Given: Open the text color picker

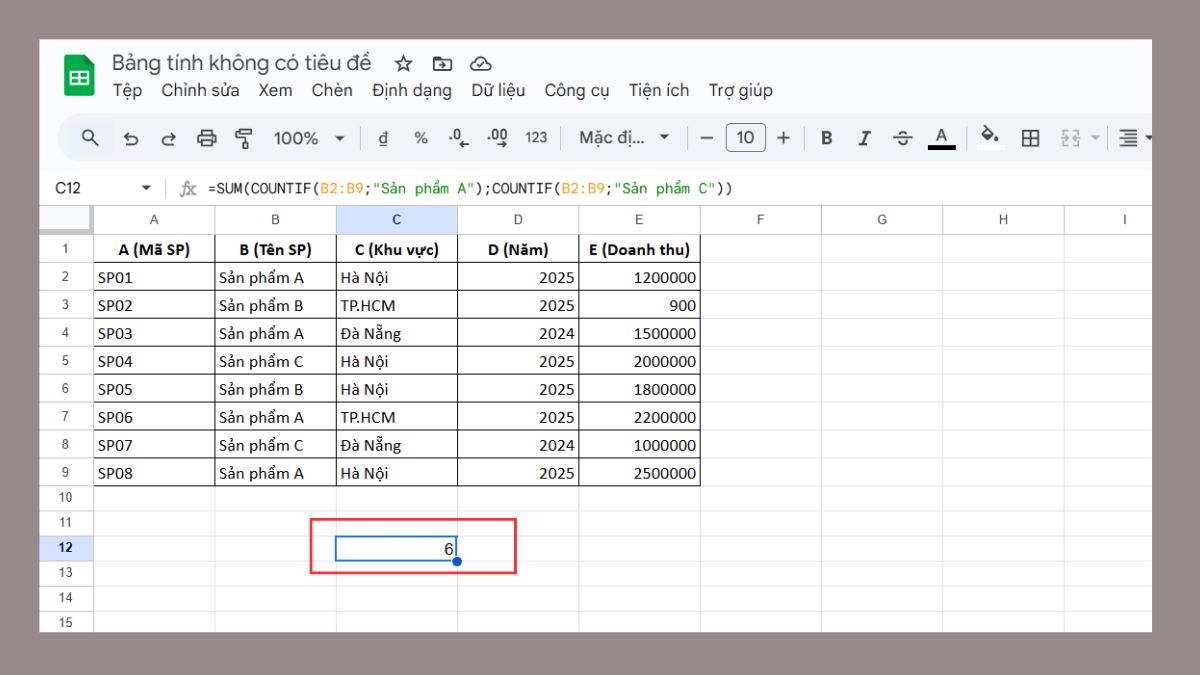Looking at the screenshot, I should [941, 138].
